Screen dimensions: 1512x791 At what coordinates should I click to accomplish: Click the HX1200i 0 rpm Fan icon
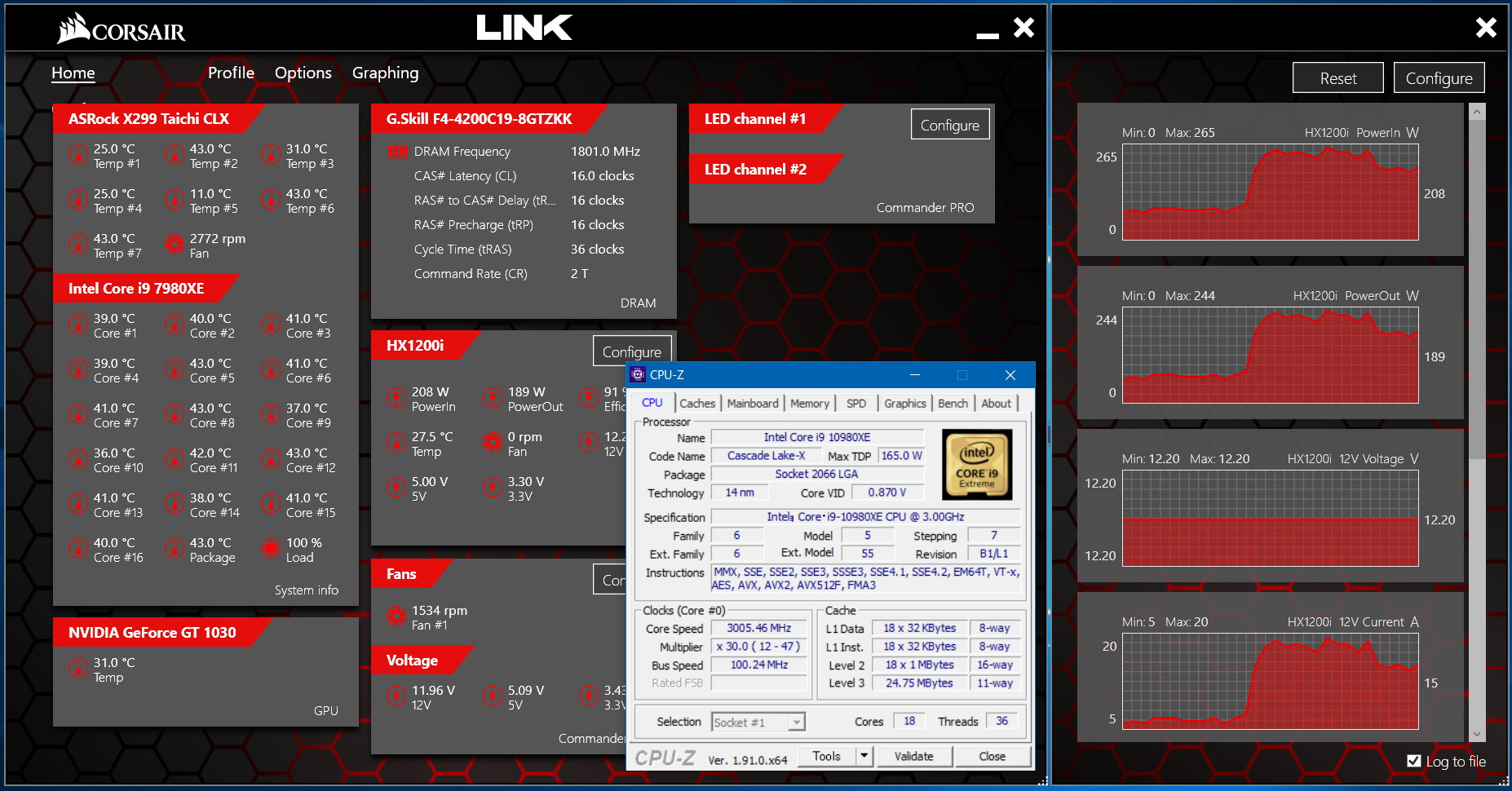click(493, 443)
